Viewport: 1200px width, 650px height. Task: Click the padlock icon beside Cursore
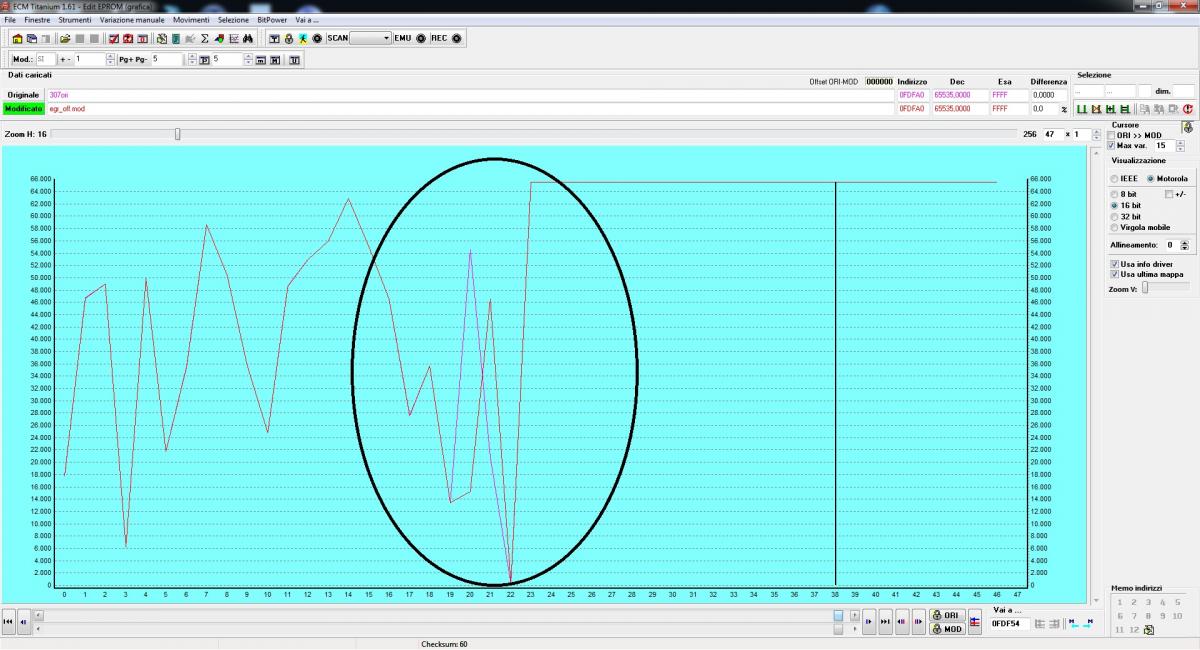pos(1187,127)
